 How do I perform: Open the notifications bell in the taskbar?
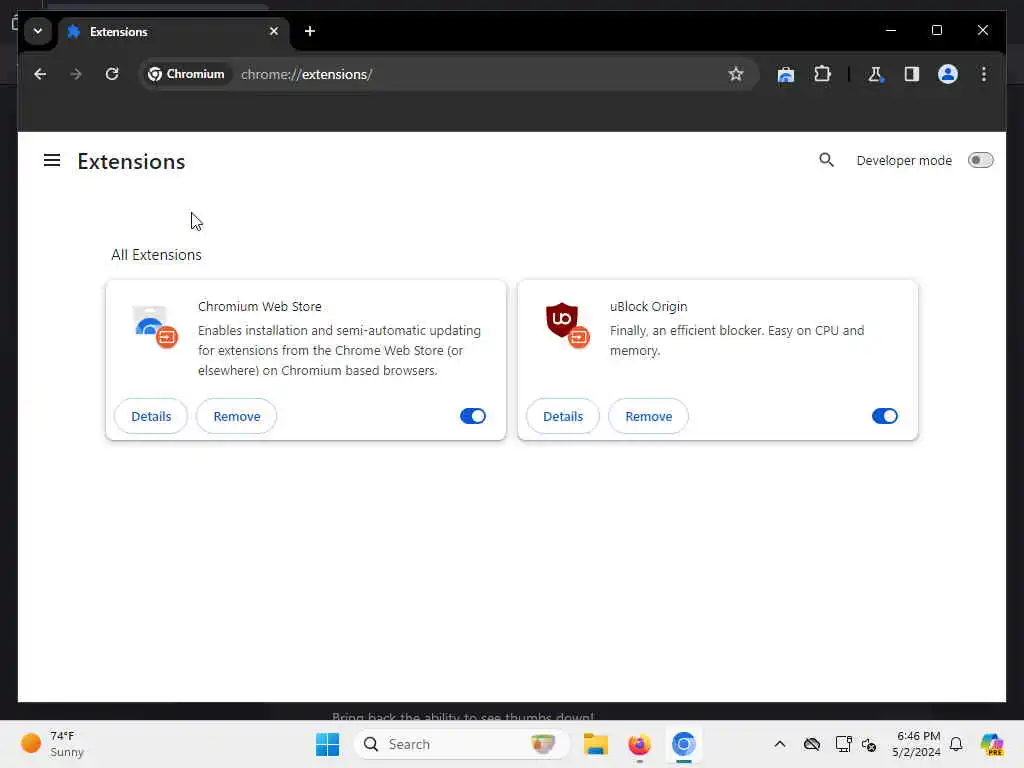click(x=956, y=744)
